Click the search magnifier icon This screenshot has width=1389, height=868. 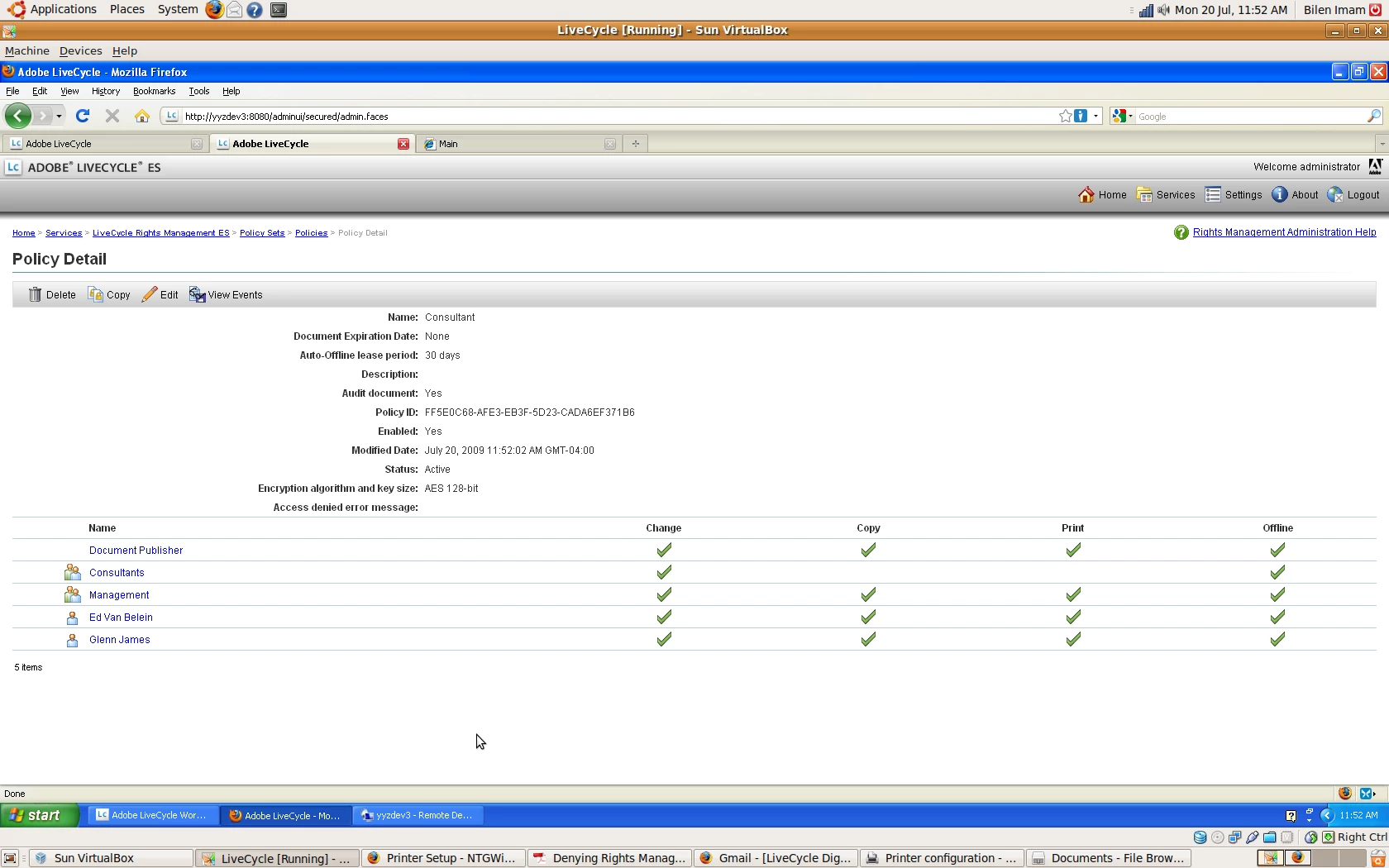pyautogui.click(x=1373, y=117)
